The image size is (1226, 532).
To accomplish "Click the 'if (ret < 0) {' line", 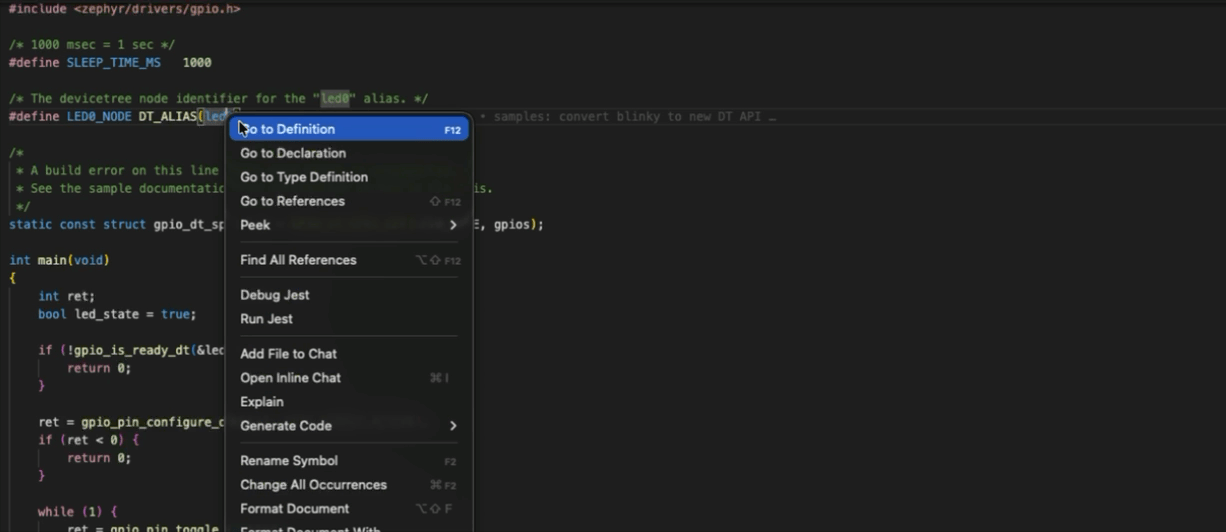I will point(88,440).
